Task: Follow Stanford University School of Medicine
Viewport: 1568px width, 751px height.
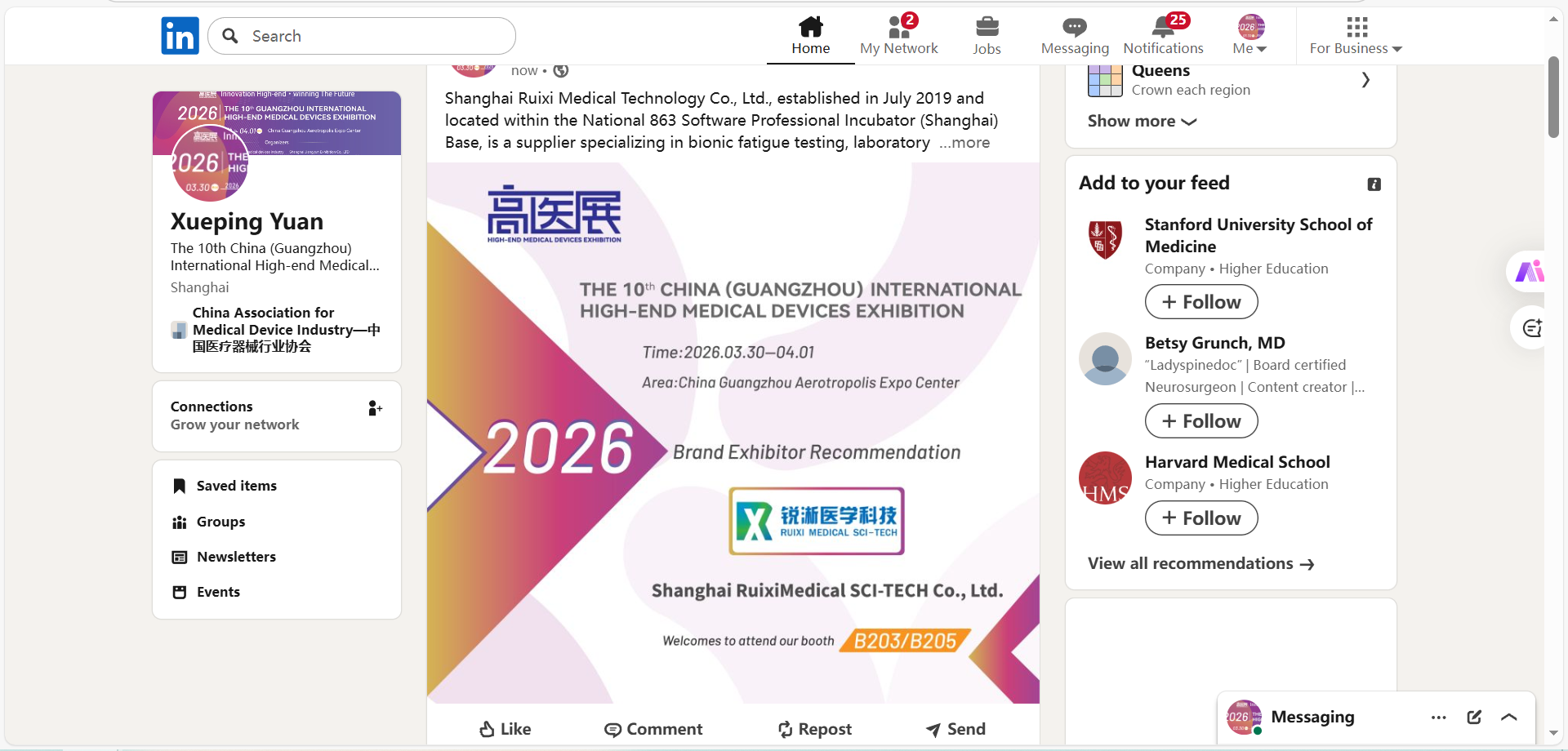Action: (x=1200, y=302)
